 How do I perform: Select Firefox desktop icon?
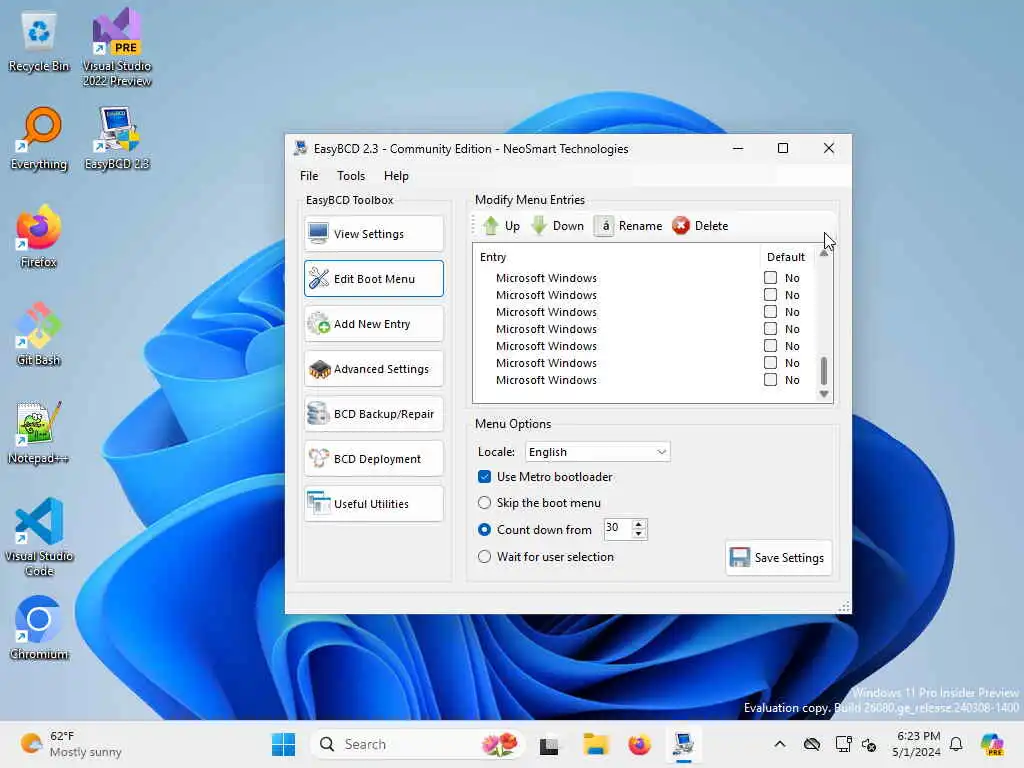39,236
